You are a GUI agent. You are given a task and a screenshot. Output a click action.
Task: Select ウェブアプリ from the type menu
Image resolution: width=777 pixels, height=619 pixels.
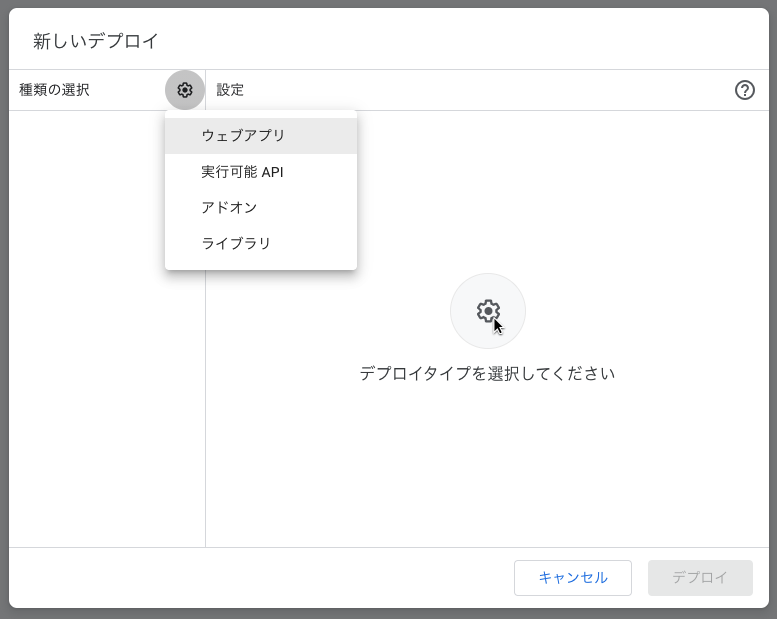261,136
